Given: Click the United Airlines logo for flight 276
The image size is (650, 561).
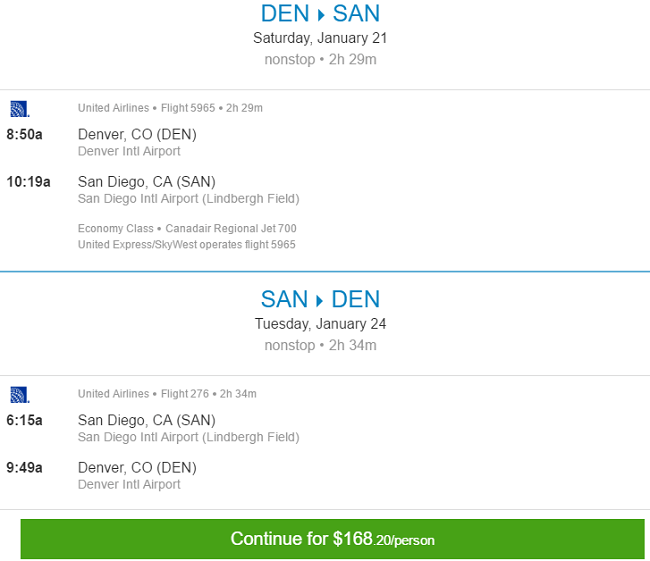Looking at the screenshot, I should (19, 395).
